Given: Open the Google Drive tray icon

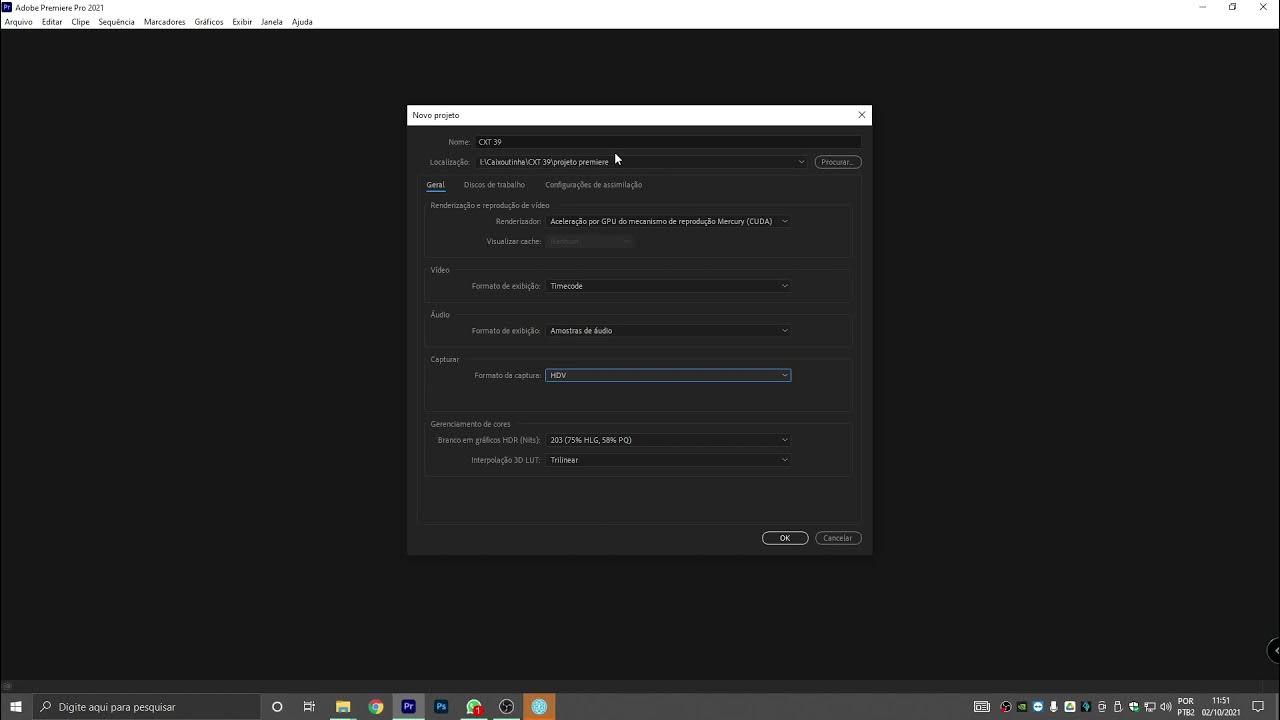Looking at the screenshot, I should pos(1070,707).
